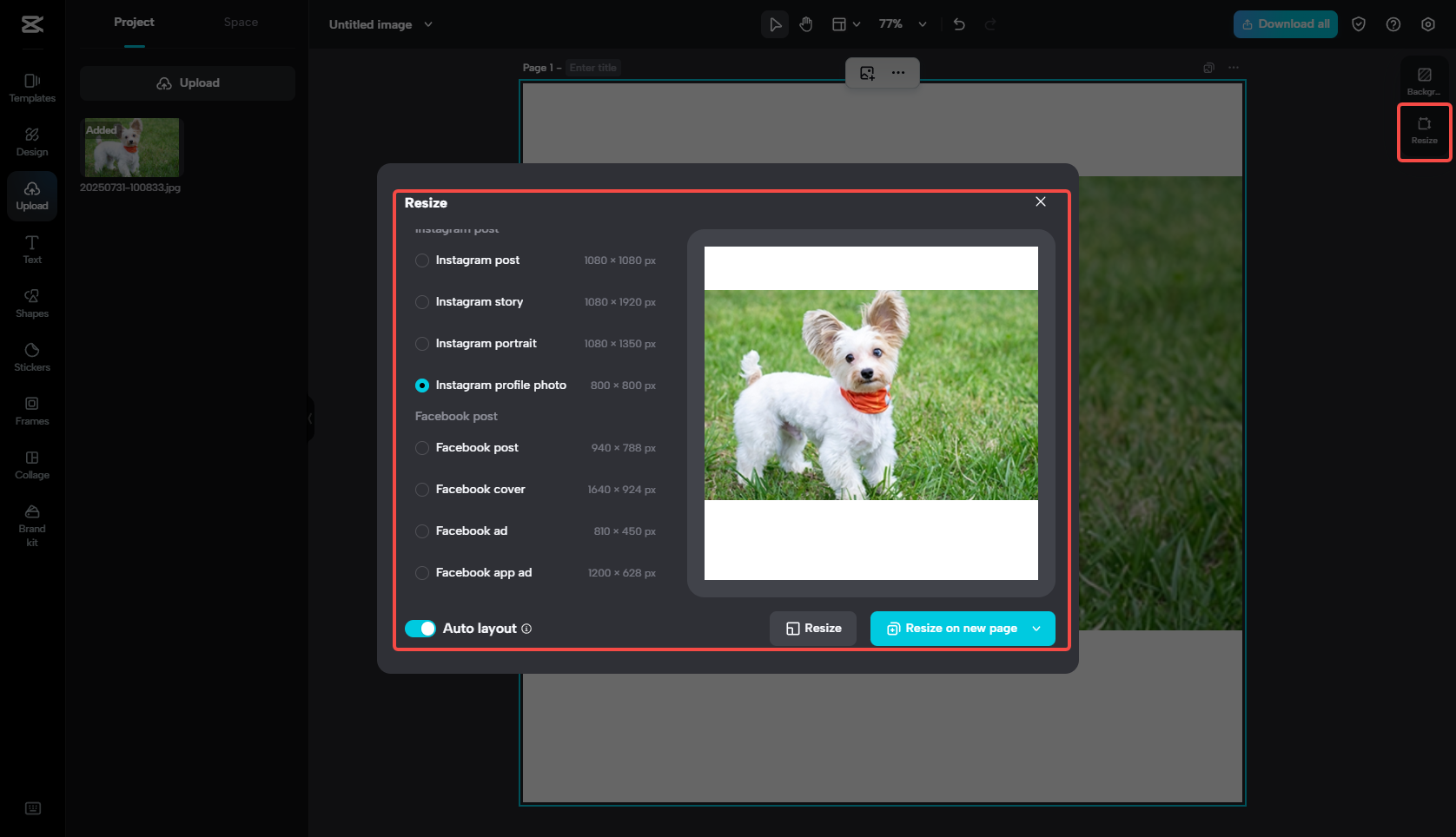
Task: Open the Collage panel
Action: 32,465
